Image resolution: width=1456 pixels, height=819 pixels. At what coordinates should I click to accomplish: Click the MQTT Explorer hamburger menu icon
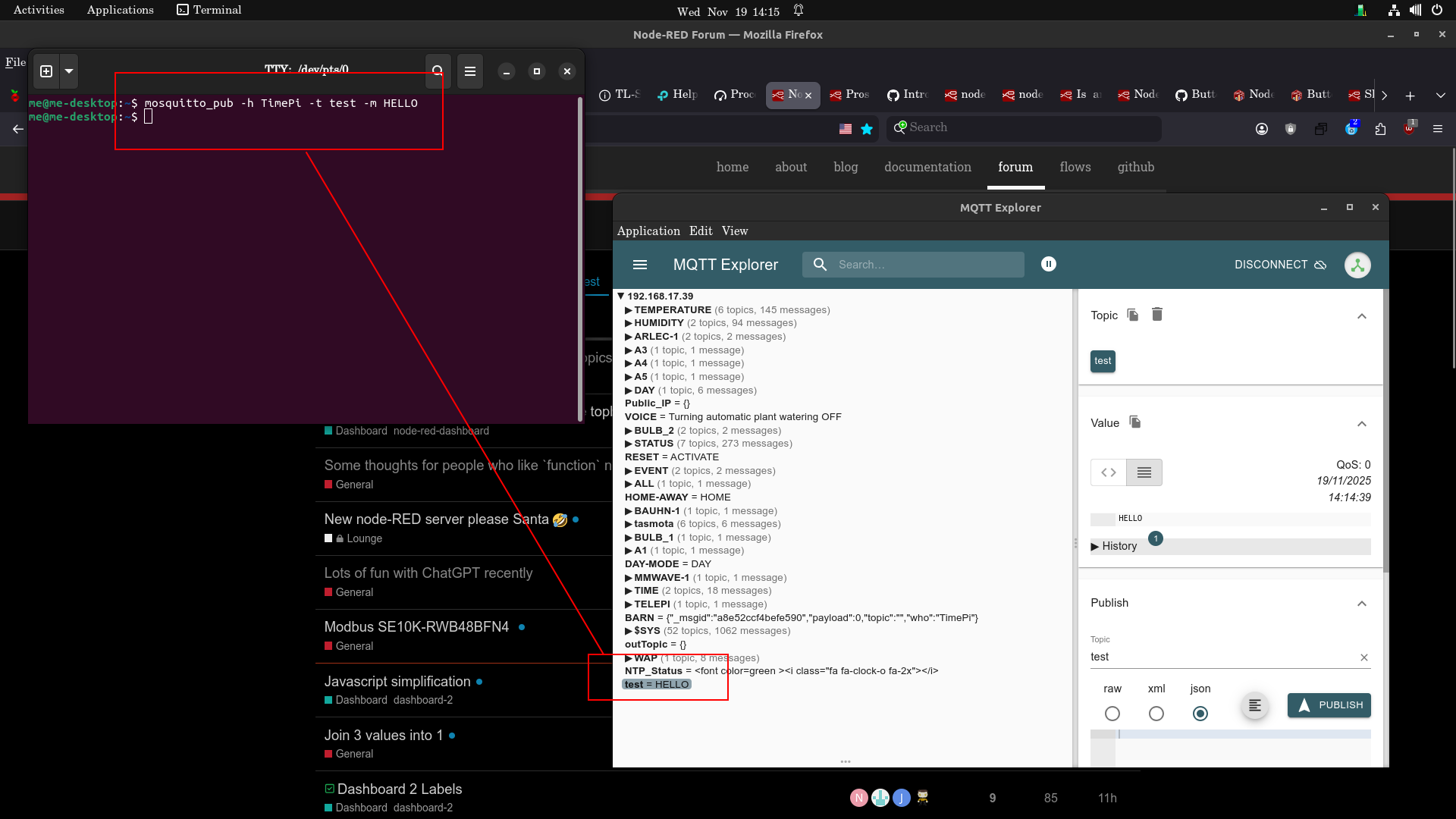[639, 265]
